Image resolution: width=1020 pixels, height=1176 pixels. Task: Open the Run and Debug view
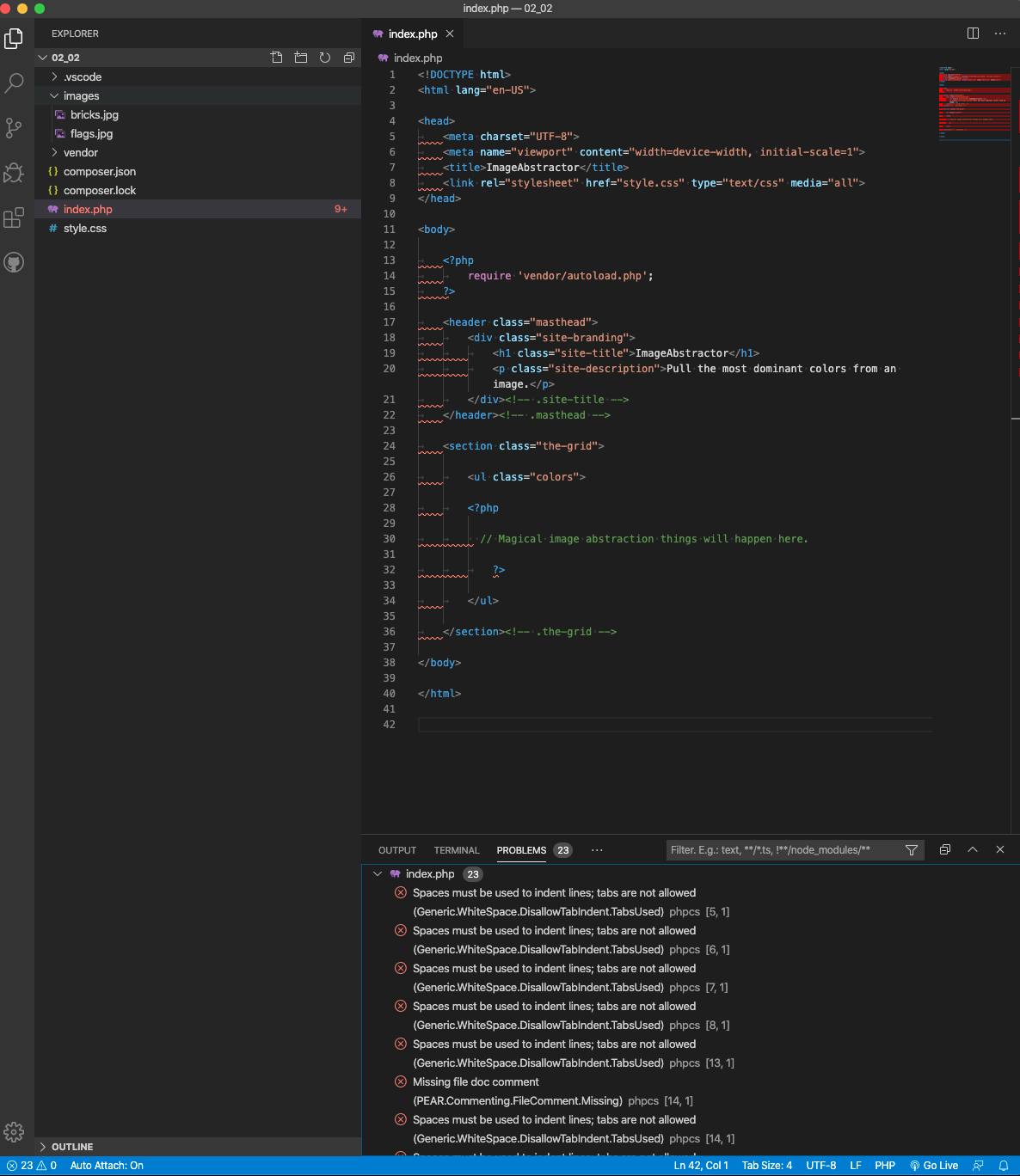14,173
